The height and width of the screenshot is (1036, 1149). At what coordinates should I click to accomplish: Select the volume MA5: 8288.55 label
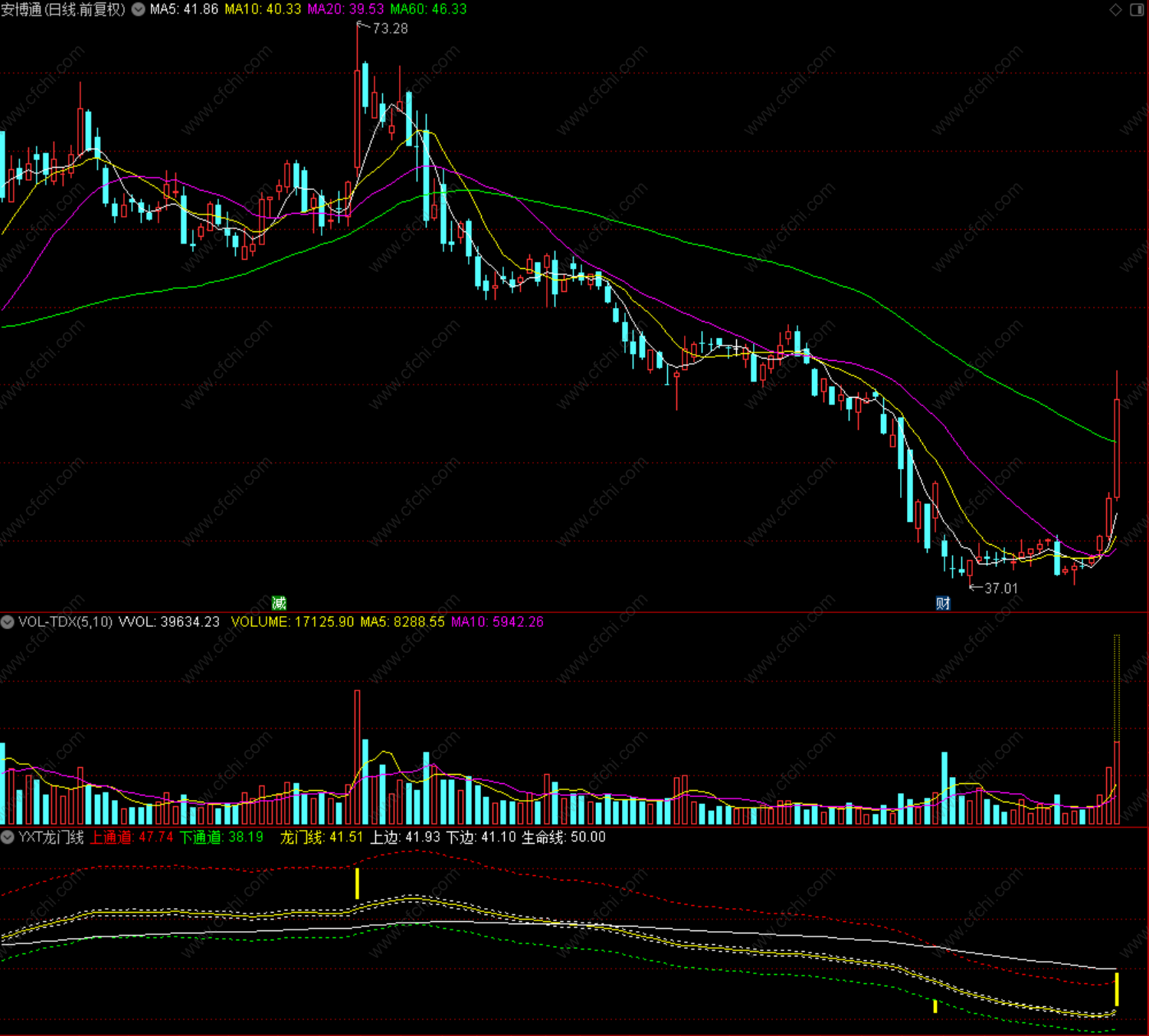pos(402,622)
